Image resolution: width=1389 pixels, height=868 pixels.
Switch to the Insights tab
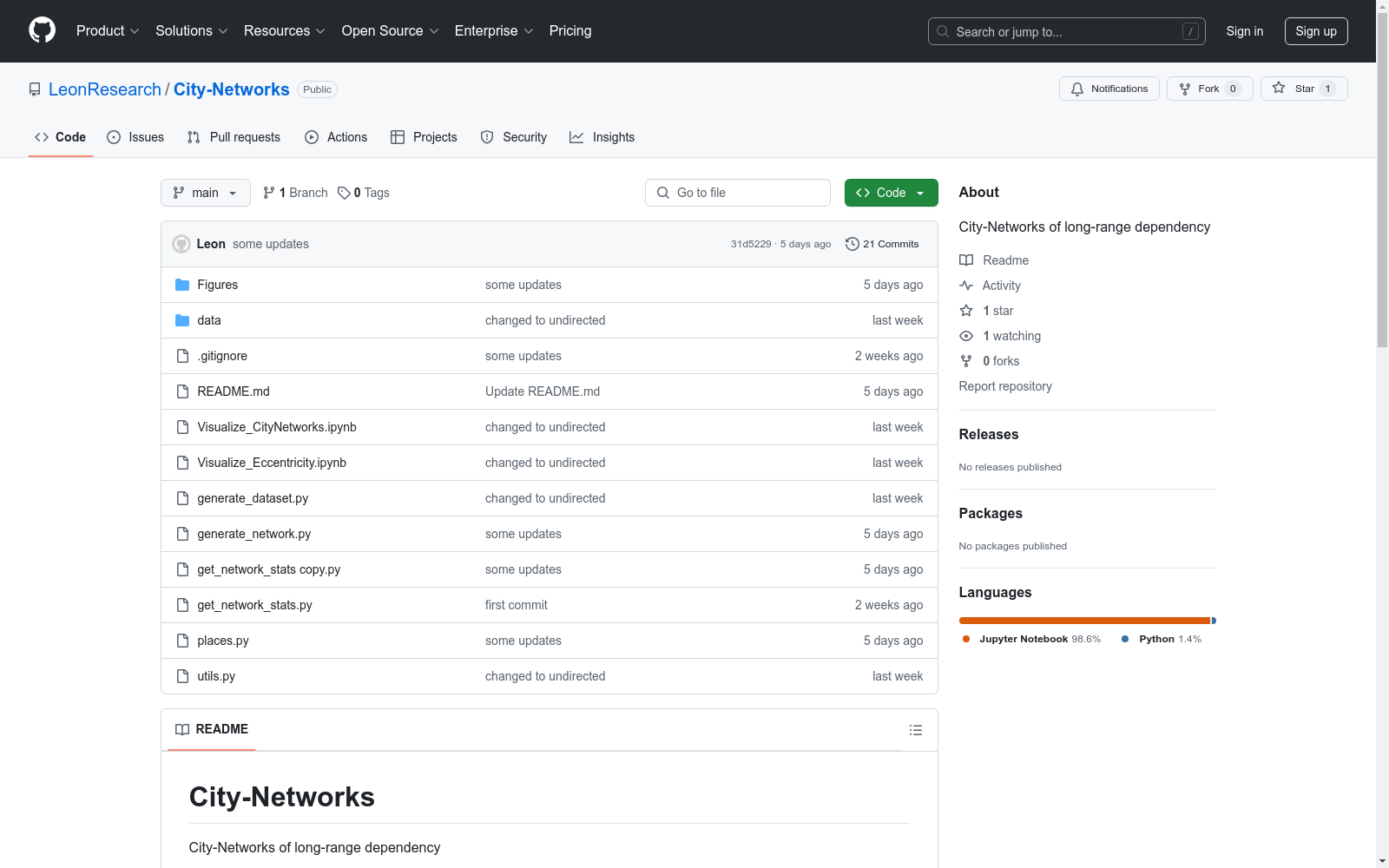602,137
